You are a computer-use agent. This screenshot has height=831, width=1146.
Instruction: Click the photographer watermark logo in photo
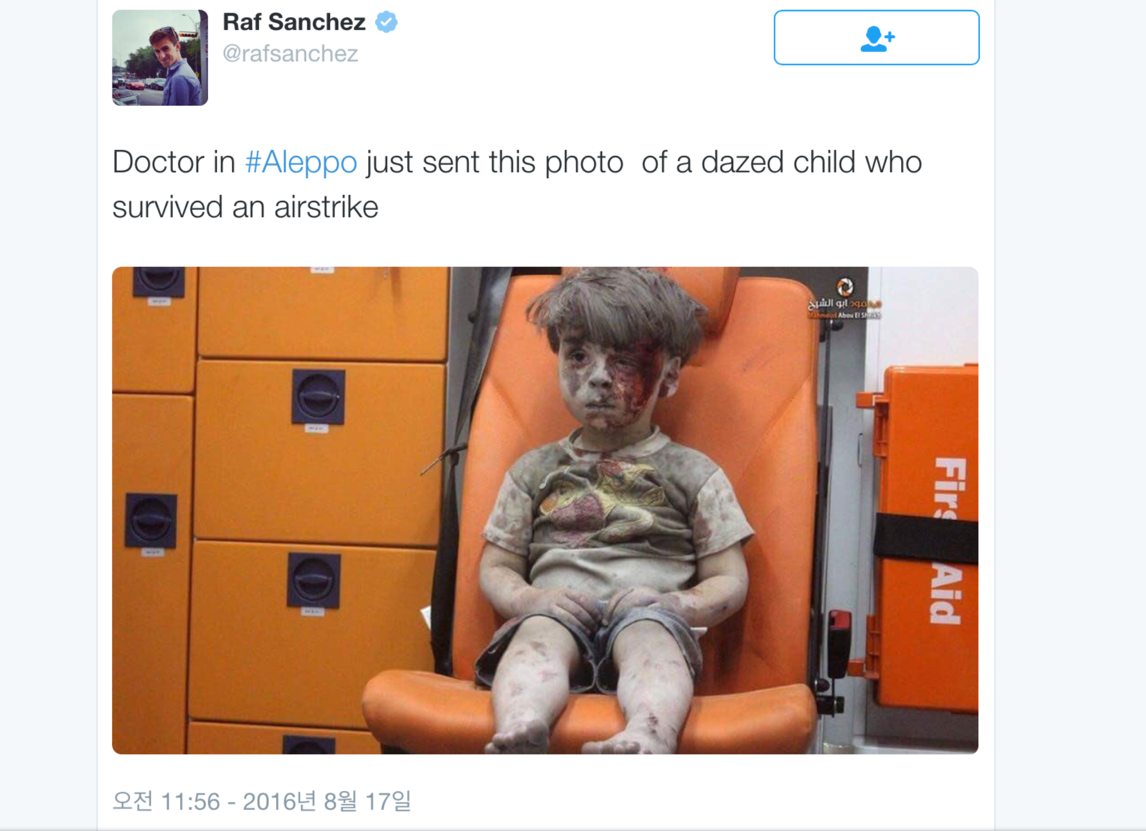click(x=844, y=298)
